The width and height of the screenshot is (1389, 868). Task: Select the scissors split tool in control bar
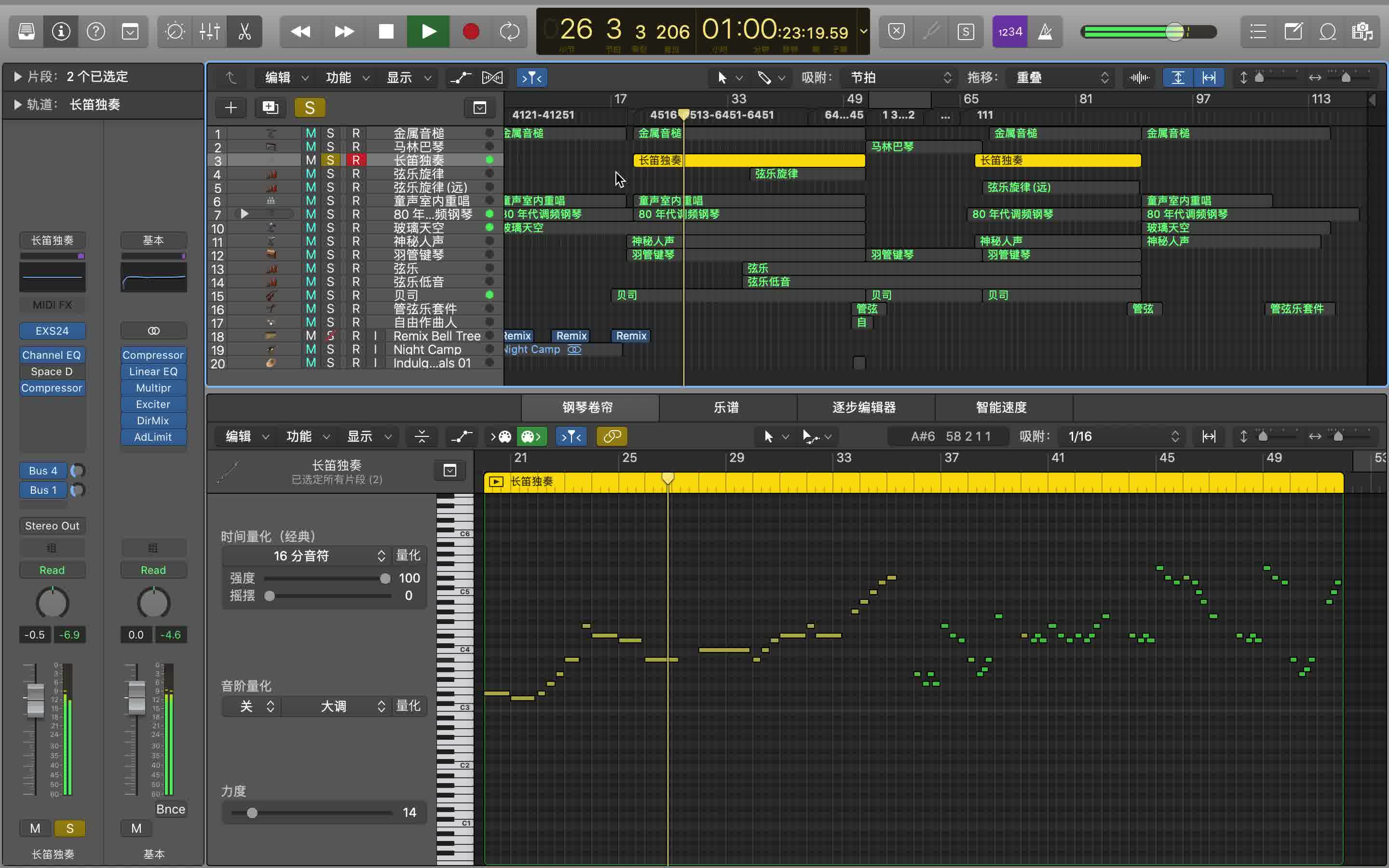244,31
